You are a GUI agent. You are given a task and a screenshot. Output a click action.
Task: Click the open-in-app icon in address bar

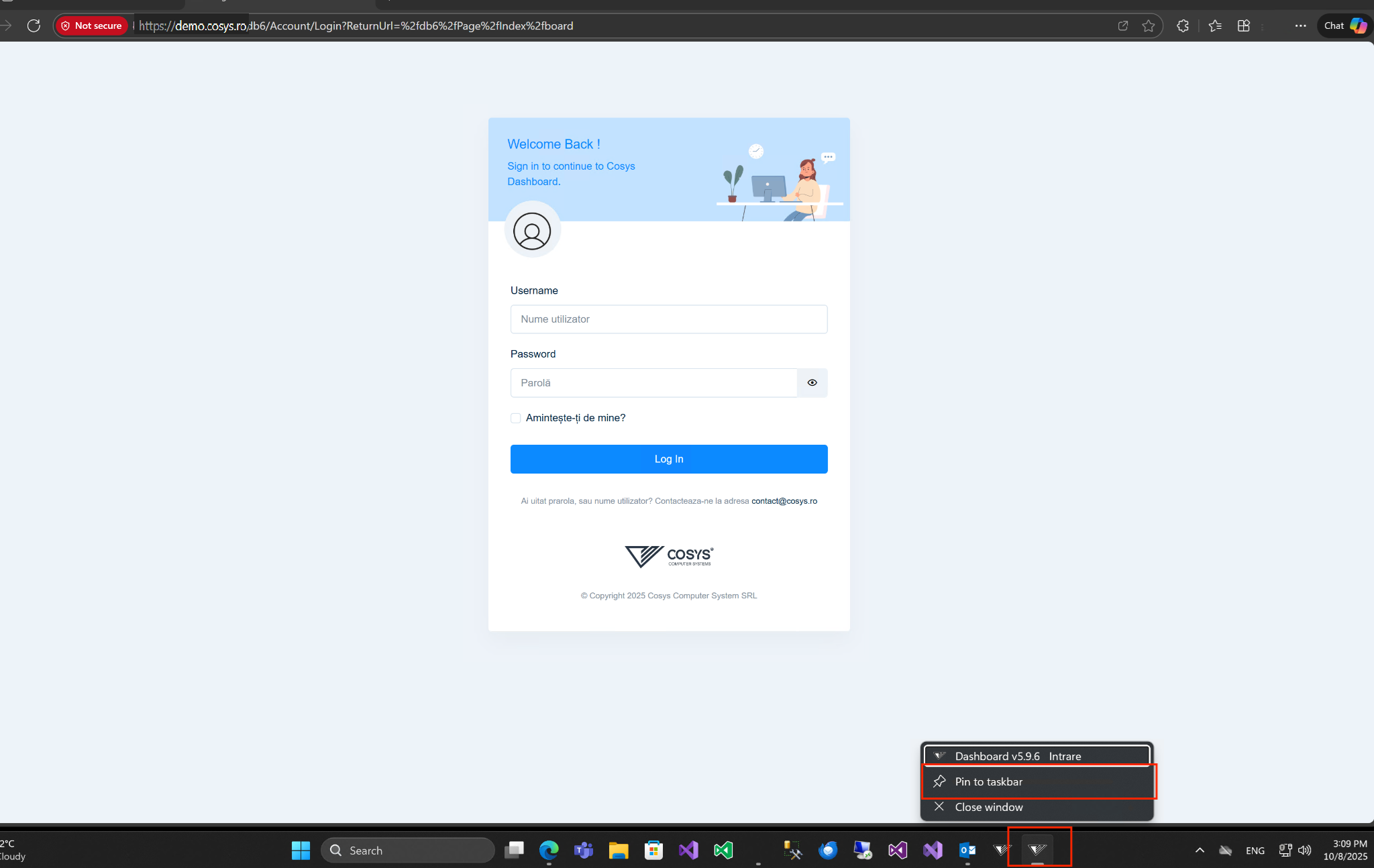click(x=1123, y=25)
